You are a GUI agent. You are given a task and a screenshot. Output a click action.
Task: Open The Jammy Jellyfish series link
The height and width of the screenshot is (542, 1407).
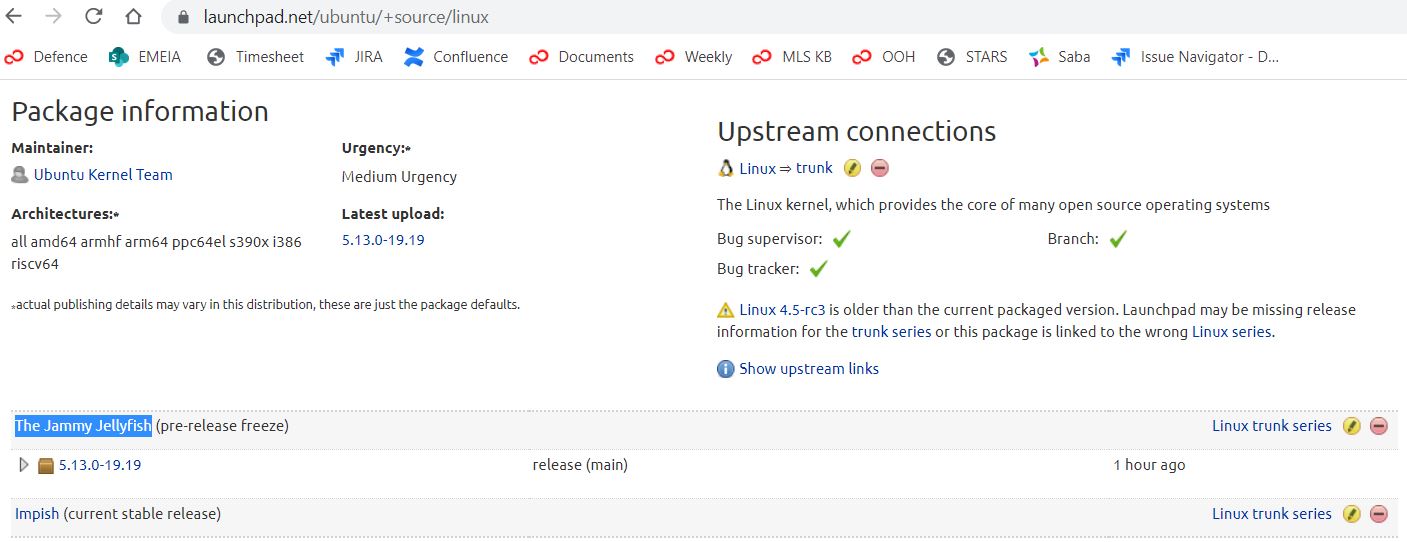(x=83, y=426)
